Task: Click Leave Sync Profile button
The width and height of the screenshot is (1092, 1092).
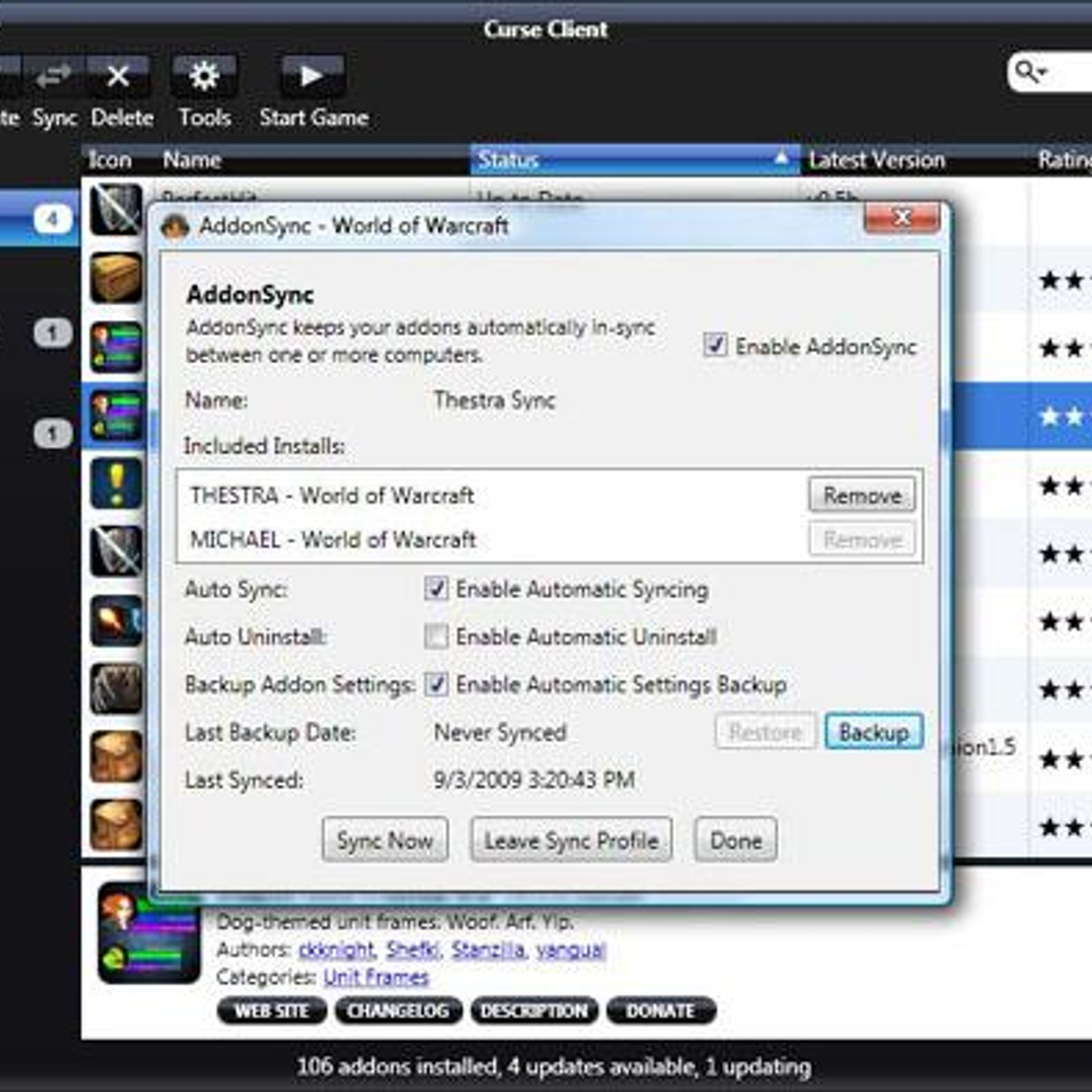Action: (x=571, y=839)
